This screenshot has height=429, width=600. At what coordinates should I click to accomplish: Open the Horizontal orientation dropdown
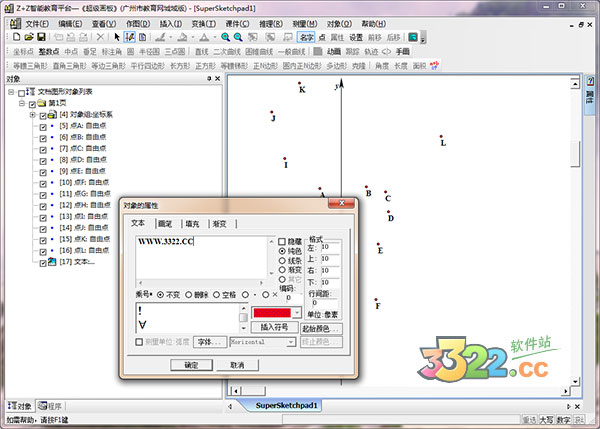point(291,342)
